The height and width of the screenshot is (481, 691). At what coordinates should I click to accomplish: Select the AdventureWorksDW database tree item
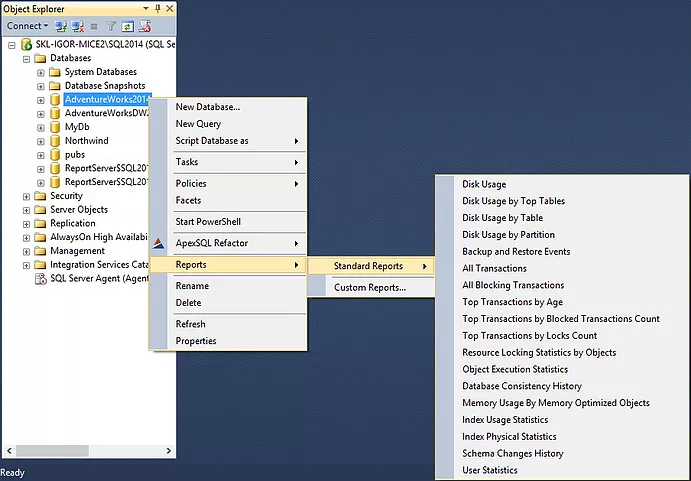pyautogui.click(x=106, y=113)
